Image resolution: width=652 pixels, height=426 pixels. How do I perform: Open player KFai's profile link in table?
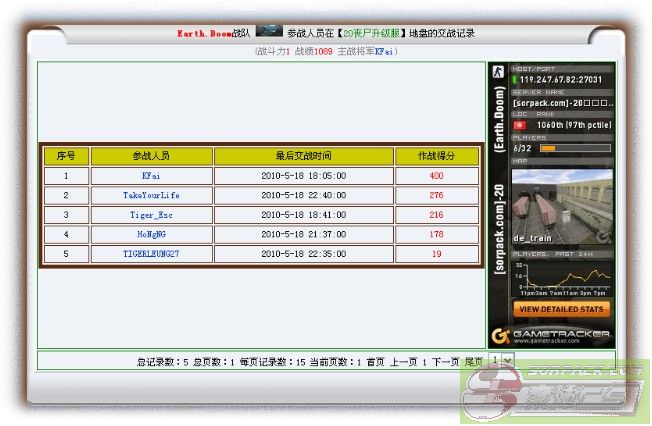point(151,176)
